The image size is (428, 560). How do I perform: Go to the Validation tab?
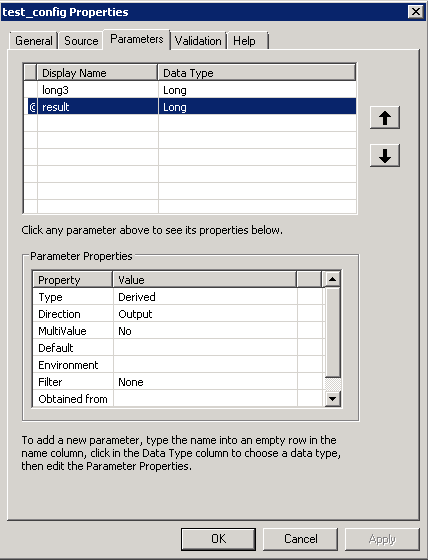click(198, 41)
